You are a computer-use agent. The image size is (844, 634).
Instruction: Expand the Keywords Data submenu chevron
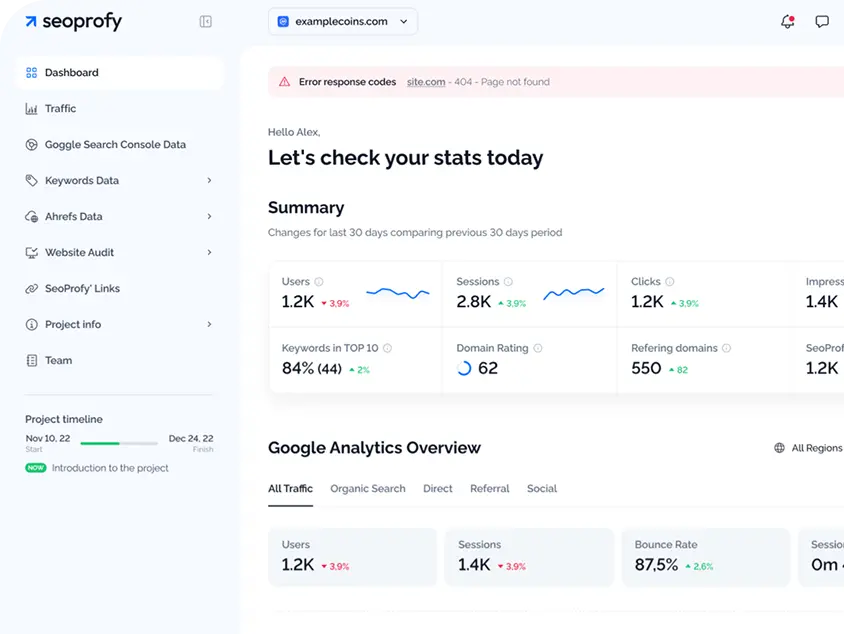[209, 180]
